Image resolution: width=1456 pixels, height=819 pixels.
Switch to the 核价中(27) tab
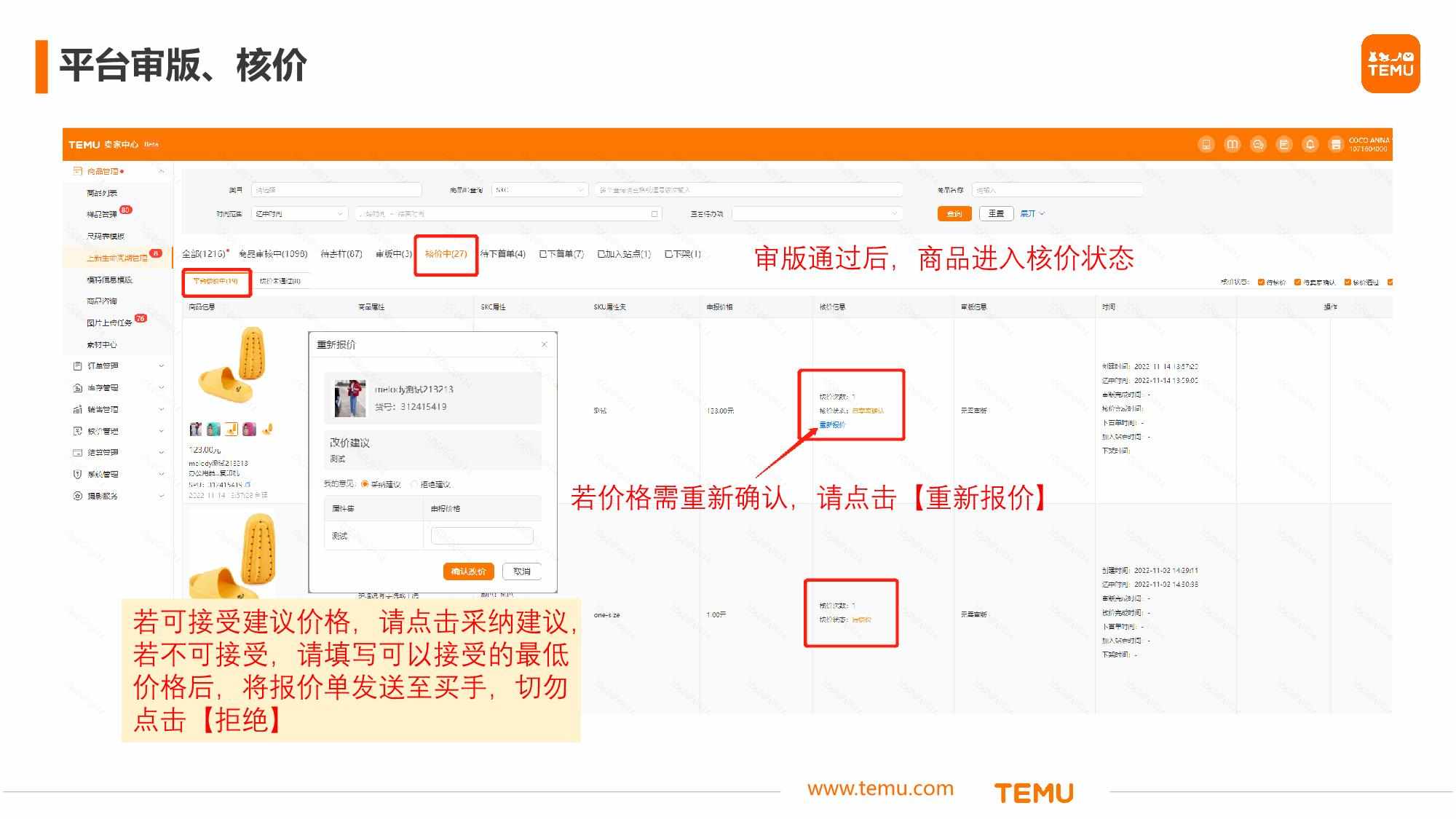446,253
